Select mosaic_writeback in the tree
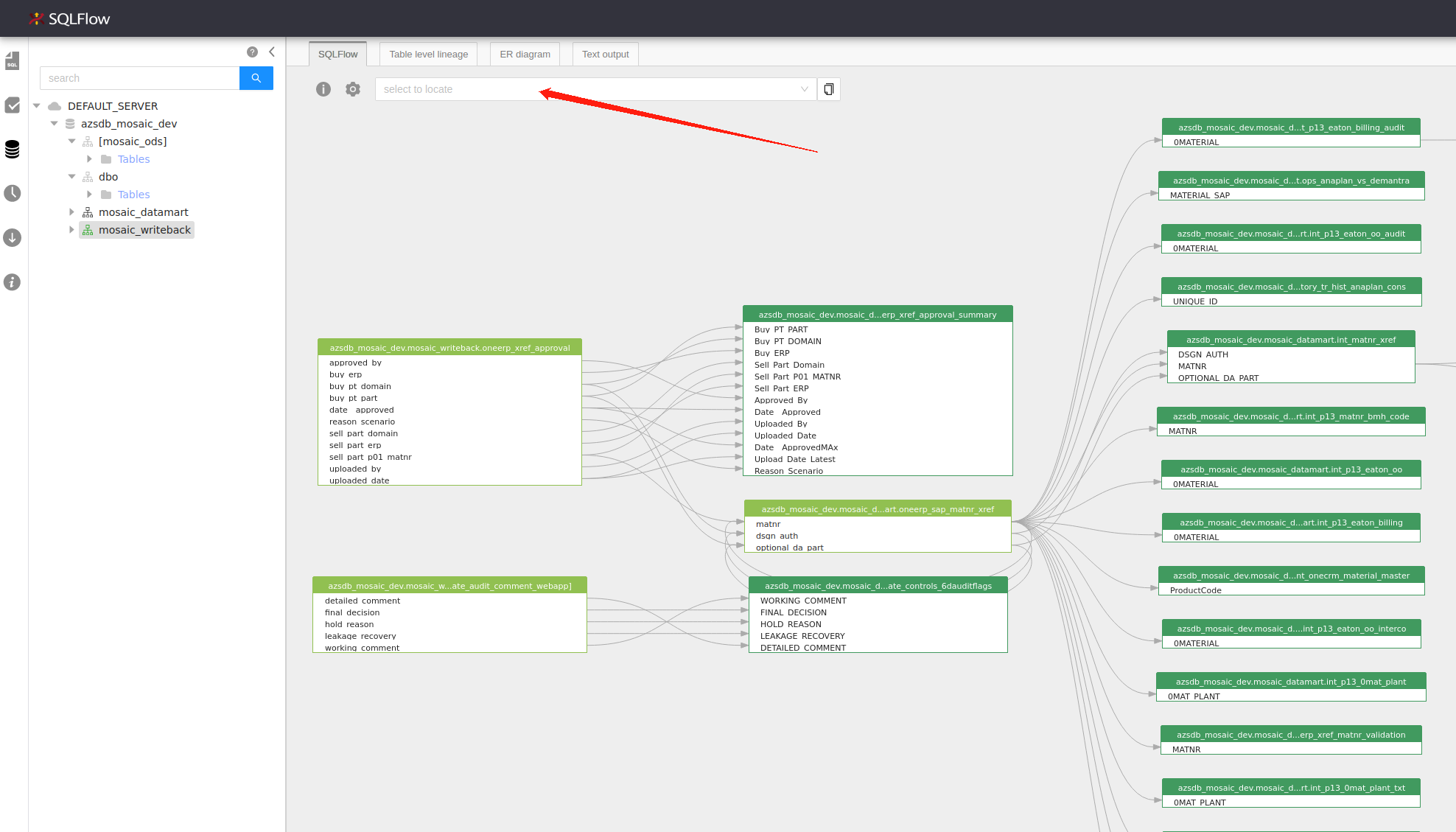This screenshot has width=1456, height=832. [x=144, y=230]
